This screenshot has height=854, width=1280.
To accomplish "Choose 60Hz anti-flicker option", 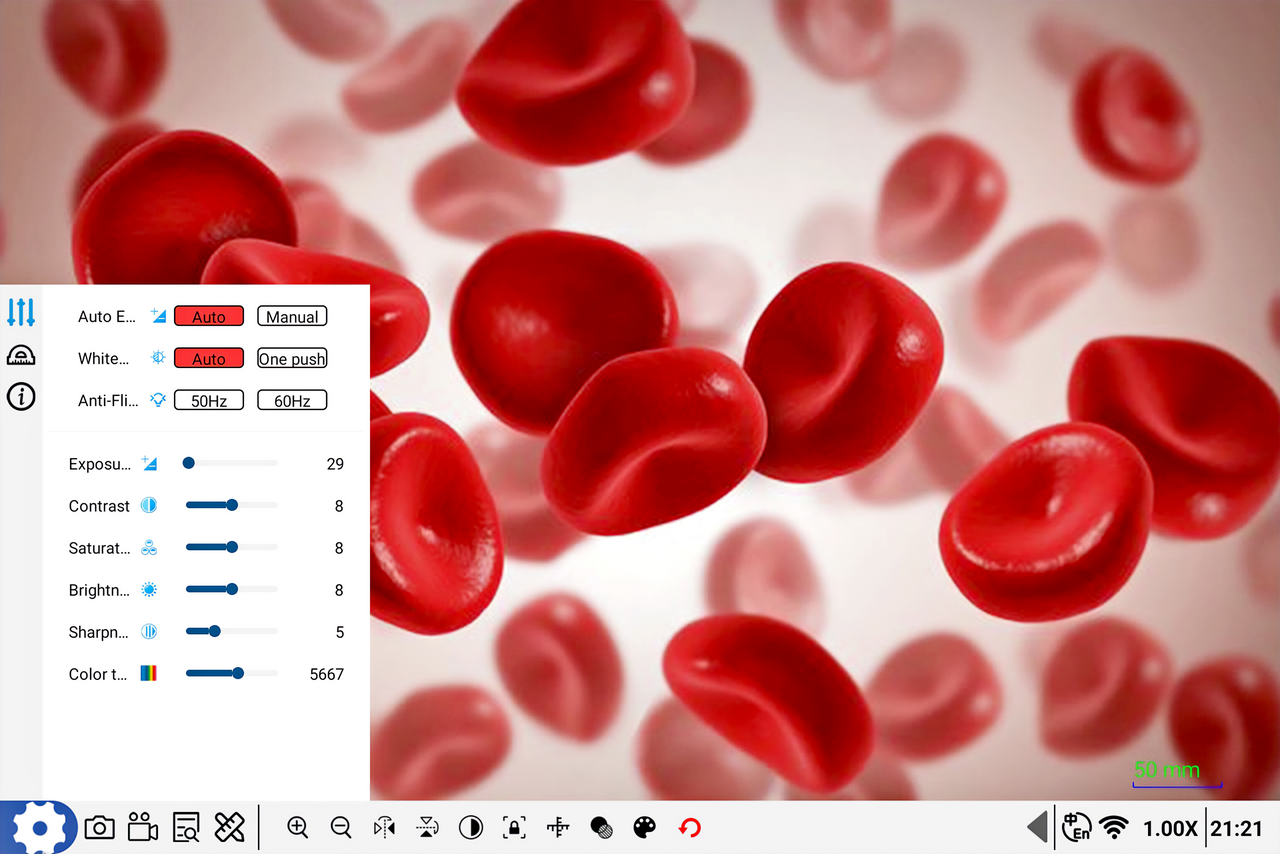I will (292, 401).
